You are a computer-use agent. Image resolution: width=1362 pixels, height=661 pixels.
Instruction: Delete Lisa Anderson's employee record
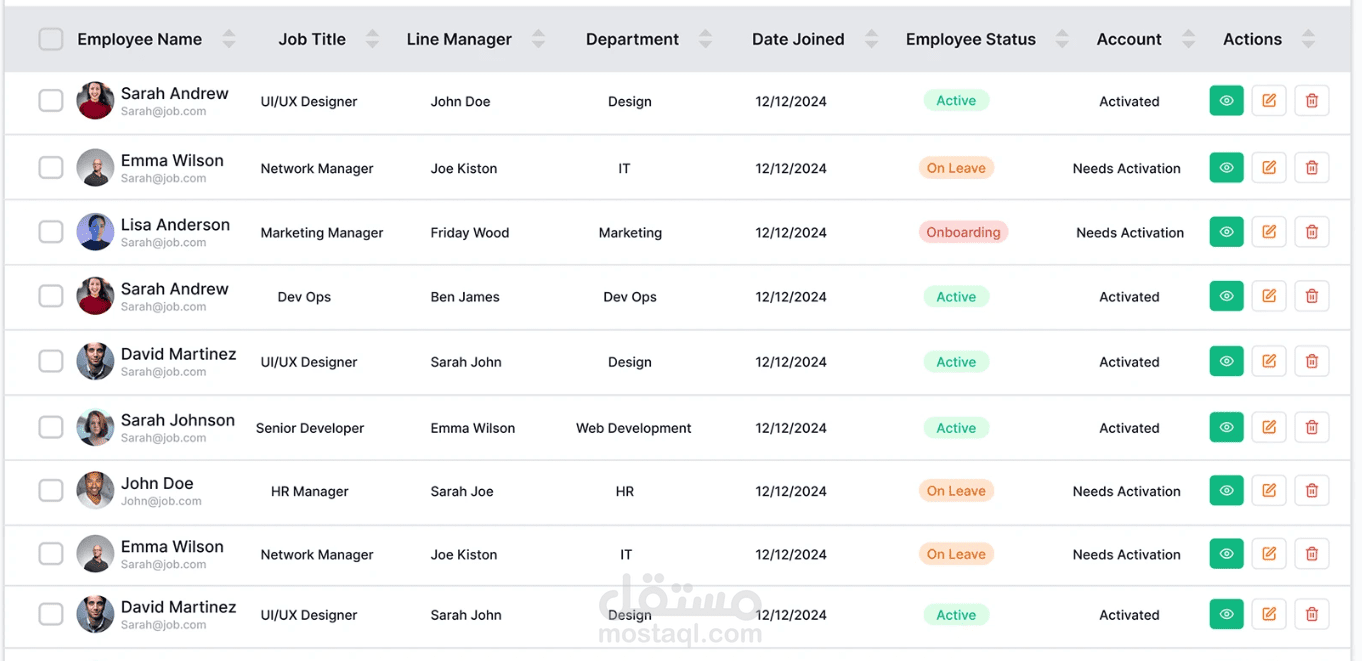[1311, 231]
